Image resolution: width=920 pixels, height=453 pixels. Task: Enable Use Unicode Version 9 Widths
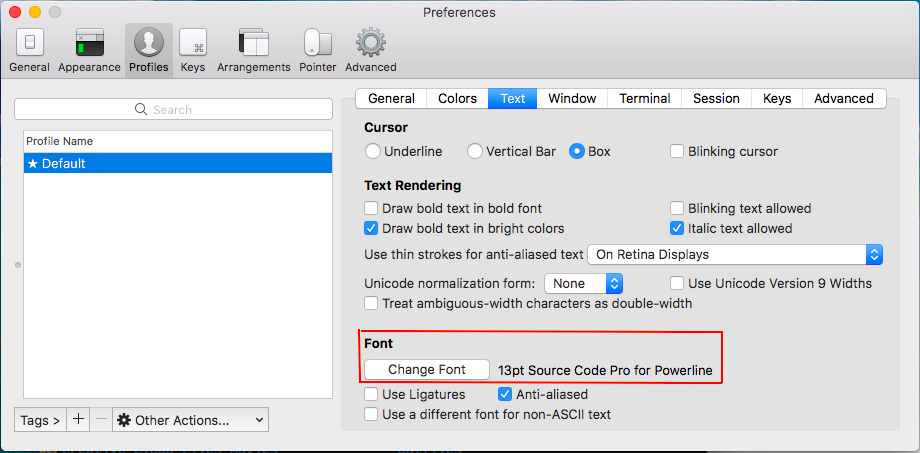click(x=677, y=283)
